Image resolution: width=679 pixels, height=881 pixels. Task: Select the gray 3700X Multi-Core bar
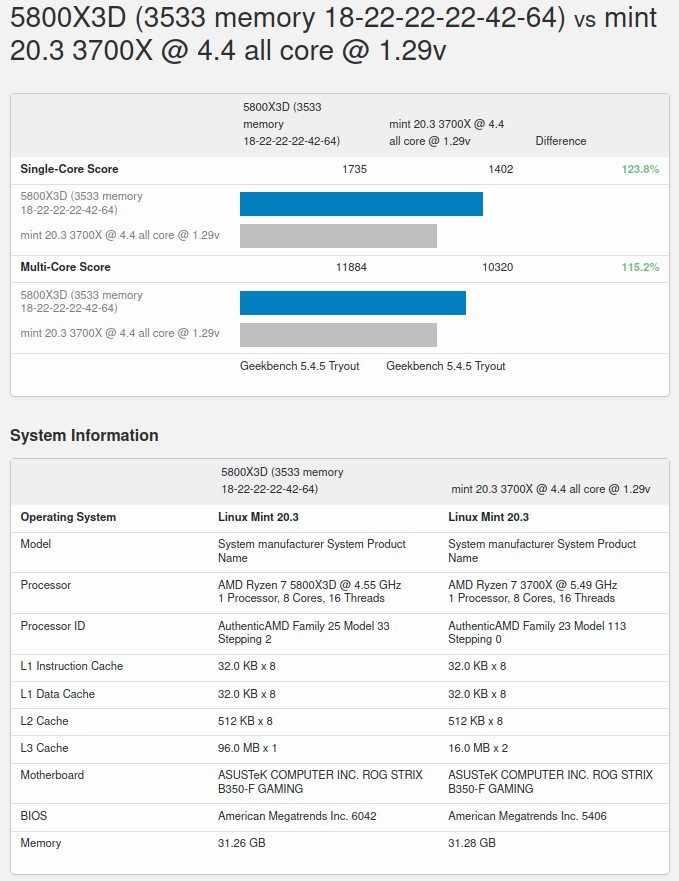pos(338,334)
